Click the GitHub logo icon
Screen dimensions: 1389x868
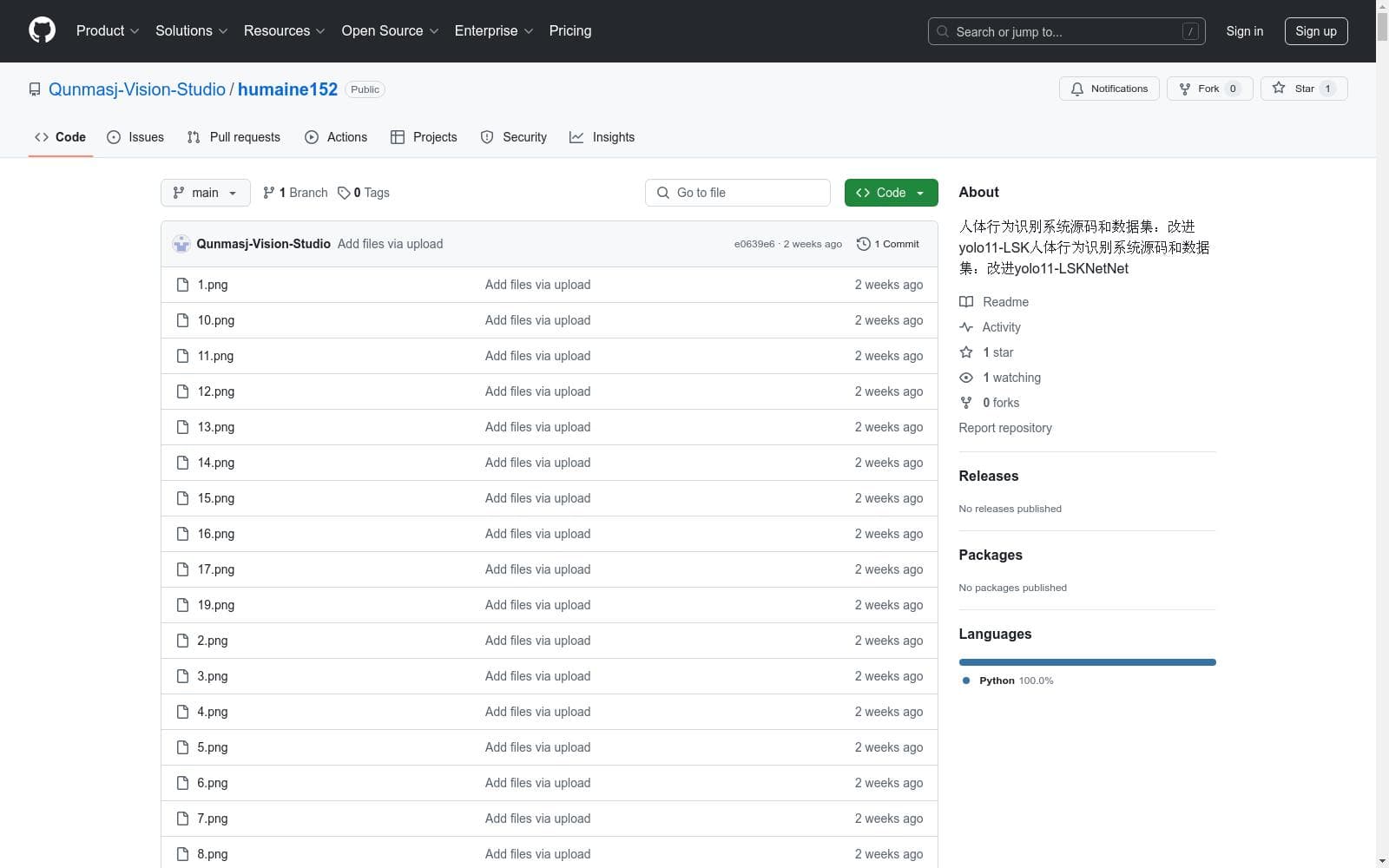(x=42, y=30)
